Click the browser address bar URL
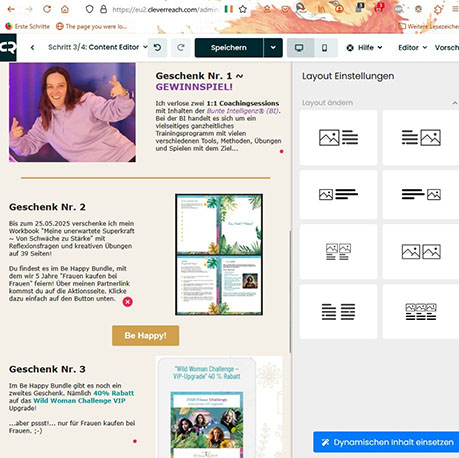The width and height of the screenshot is (459, 458). coord(165,10)
